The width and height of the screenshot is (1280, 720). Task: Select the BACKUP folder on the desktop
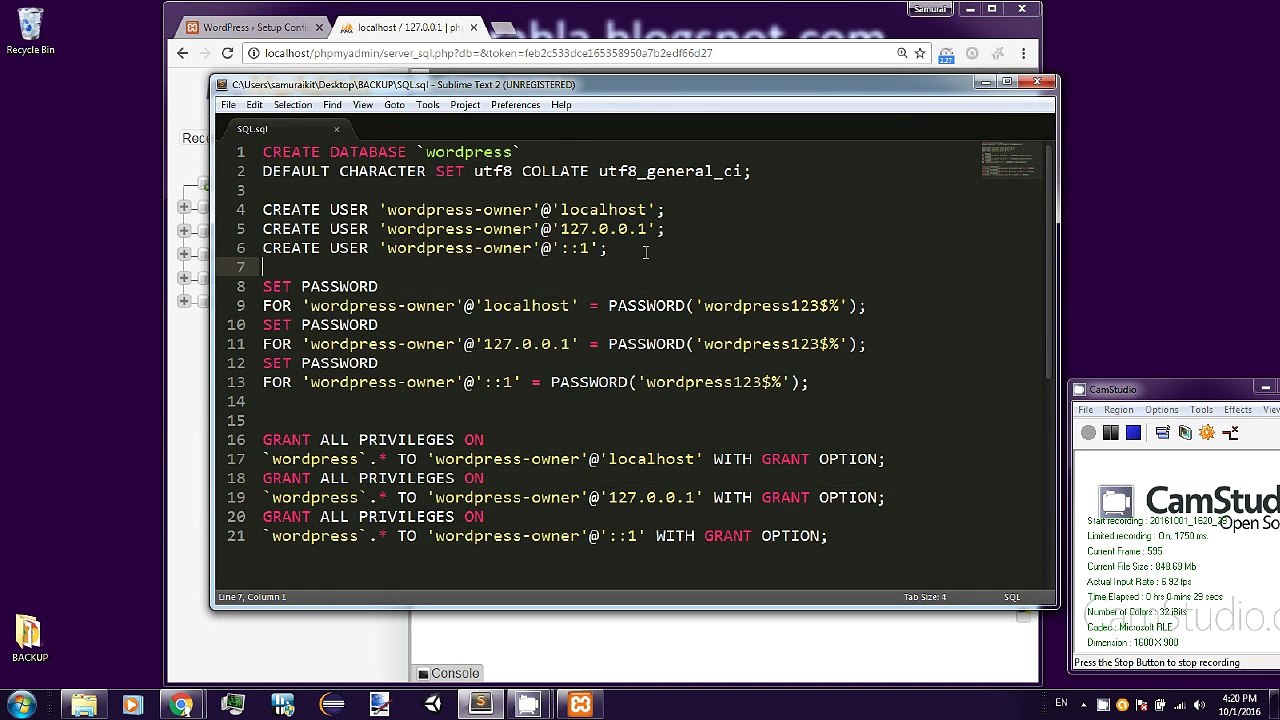click(29, 639)
